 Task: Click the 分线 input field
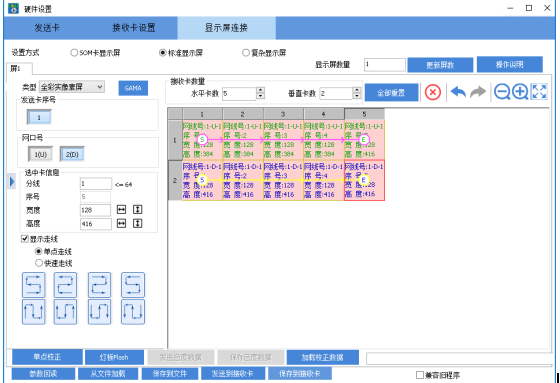(96, 184)
